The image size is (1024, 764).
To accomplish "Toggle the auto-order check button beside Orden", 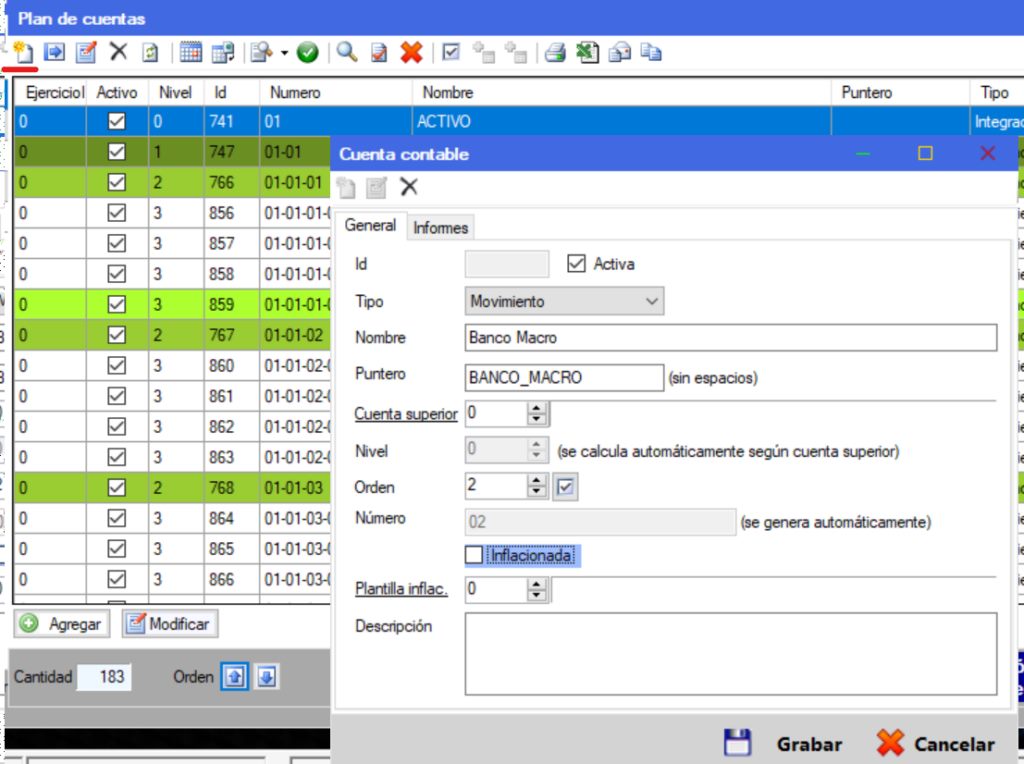I will coord(566,486).
